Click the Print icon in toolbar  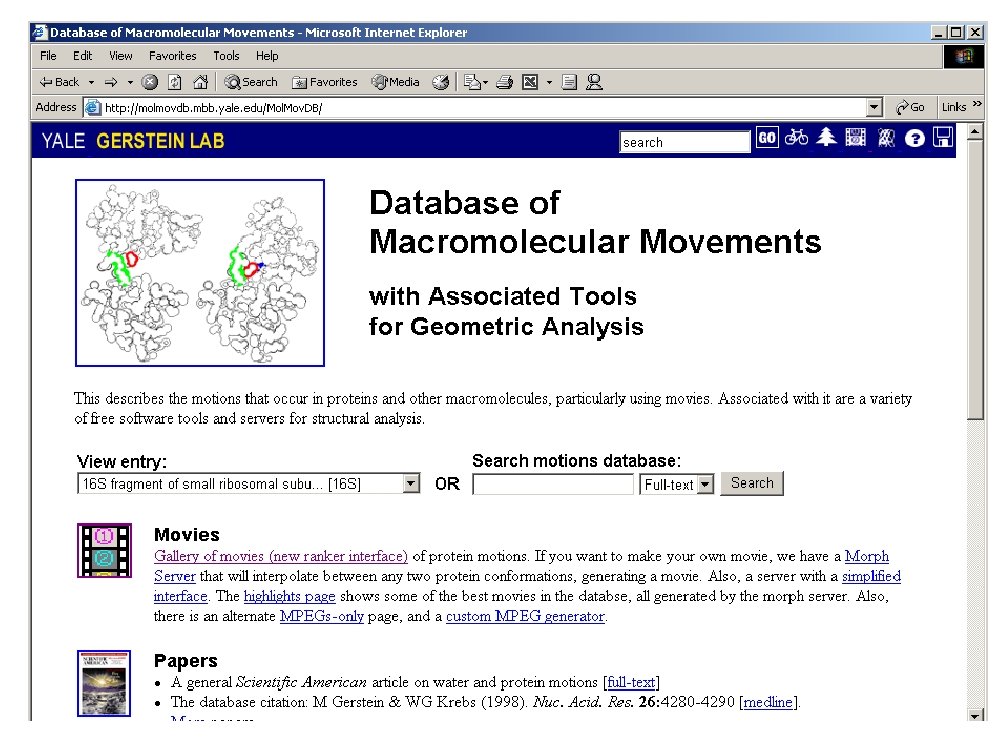click(x=505, y=82)
